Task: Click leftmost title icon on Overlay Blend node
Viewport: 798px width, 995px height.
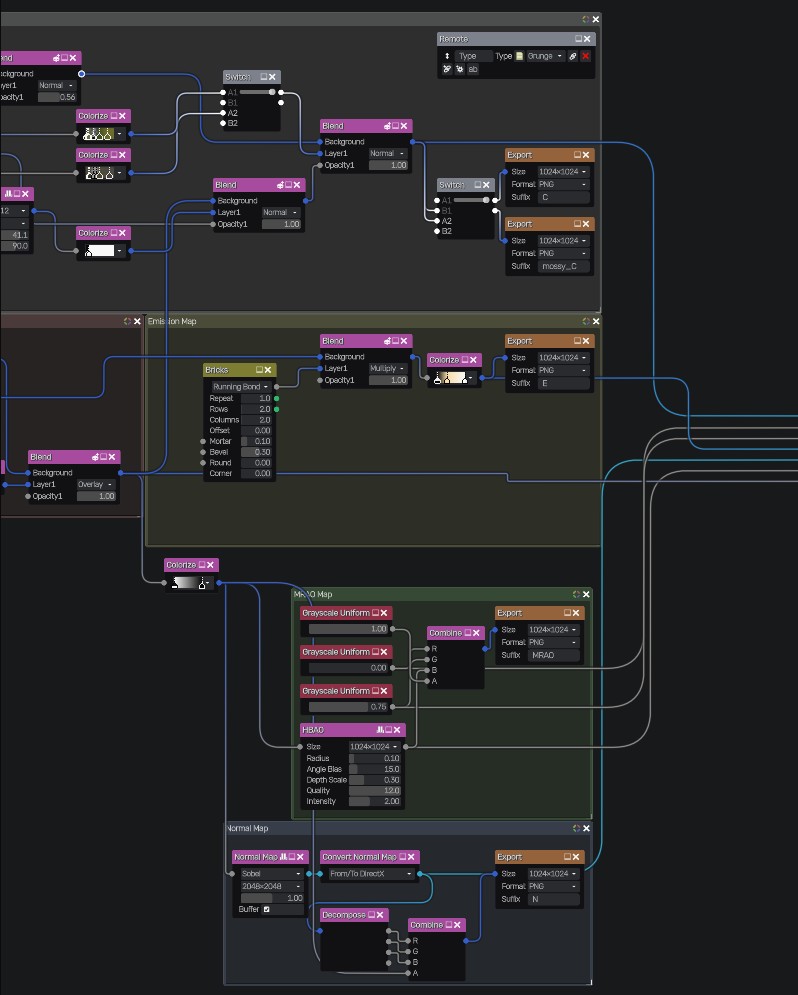Action: point(95,457)
